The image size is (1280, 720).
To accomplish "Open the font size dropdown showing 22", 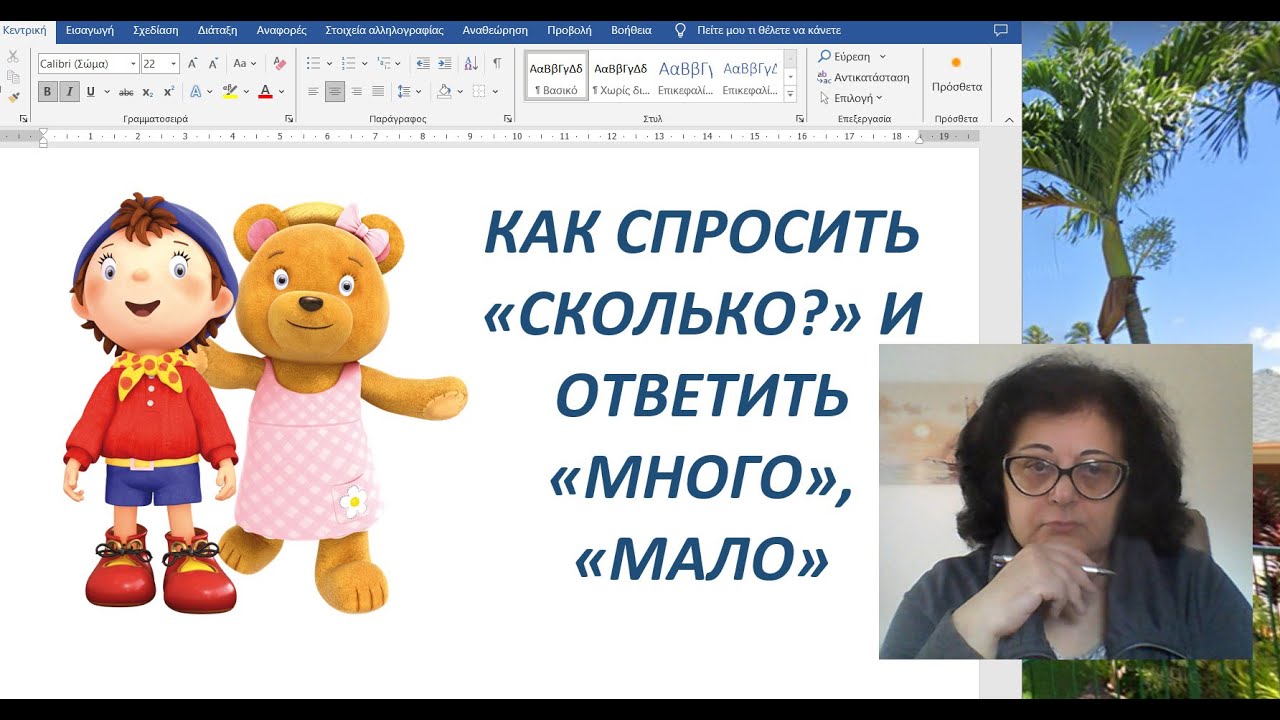I will coord(174,64).
